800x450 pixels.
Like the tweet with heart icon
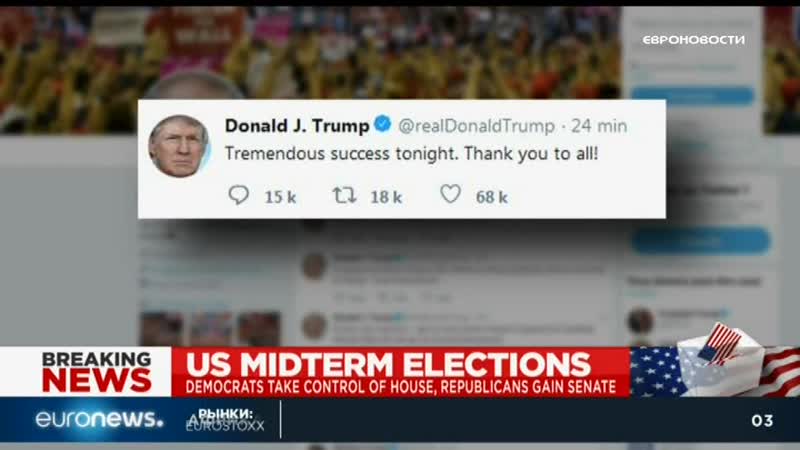451,194
